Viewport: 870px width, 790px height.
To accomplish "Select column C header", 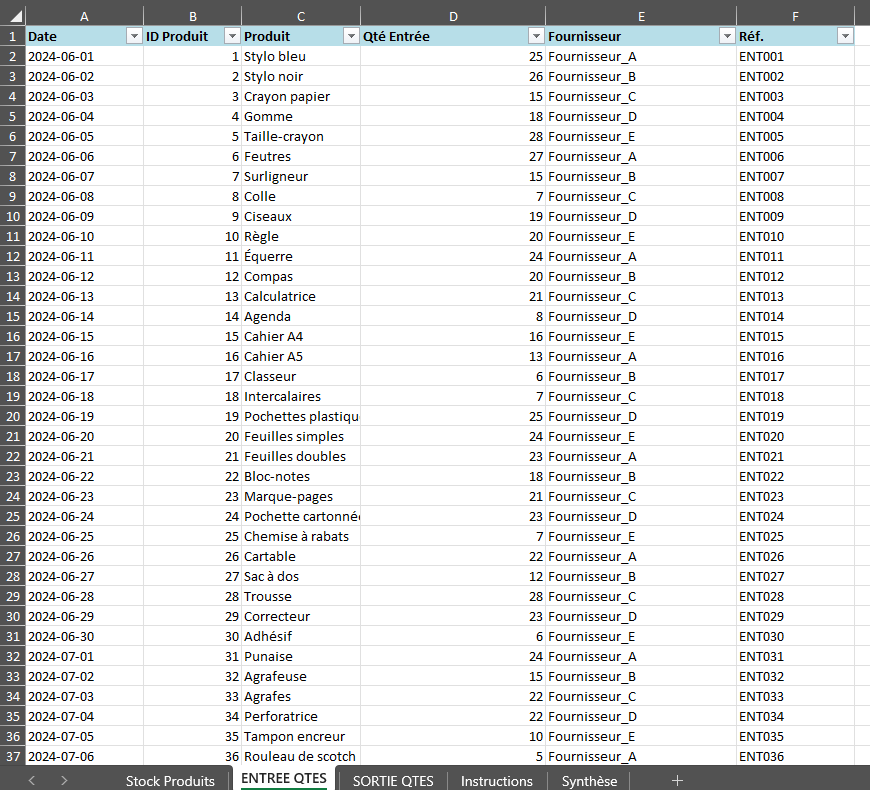I will (x=301, y=17).
